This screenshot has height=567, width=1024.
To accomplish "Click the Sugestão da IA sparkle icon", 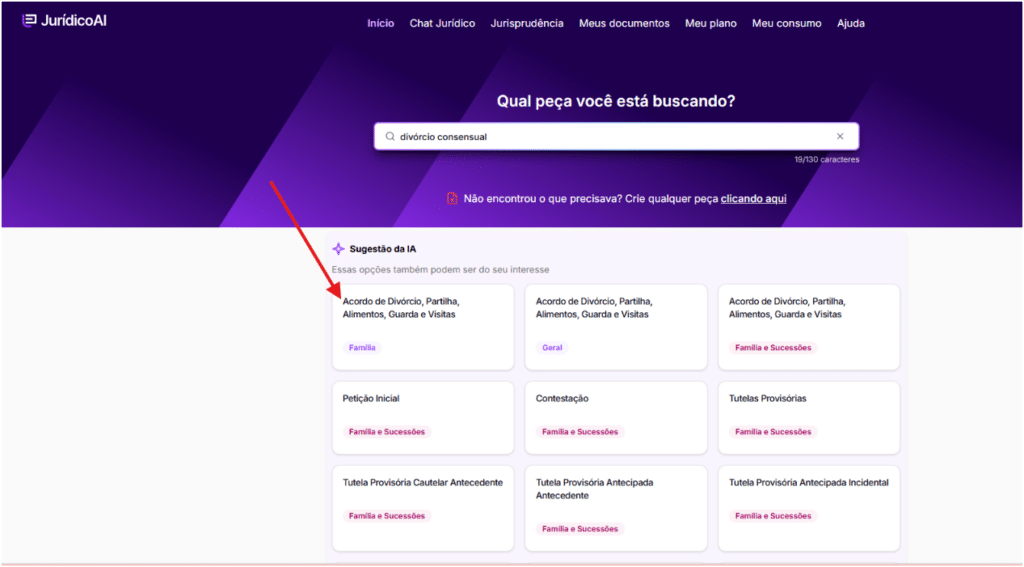I will 338,249.
